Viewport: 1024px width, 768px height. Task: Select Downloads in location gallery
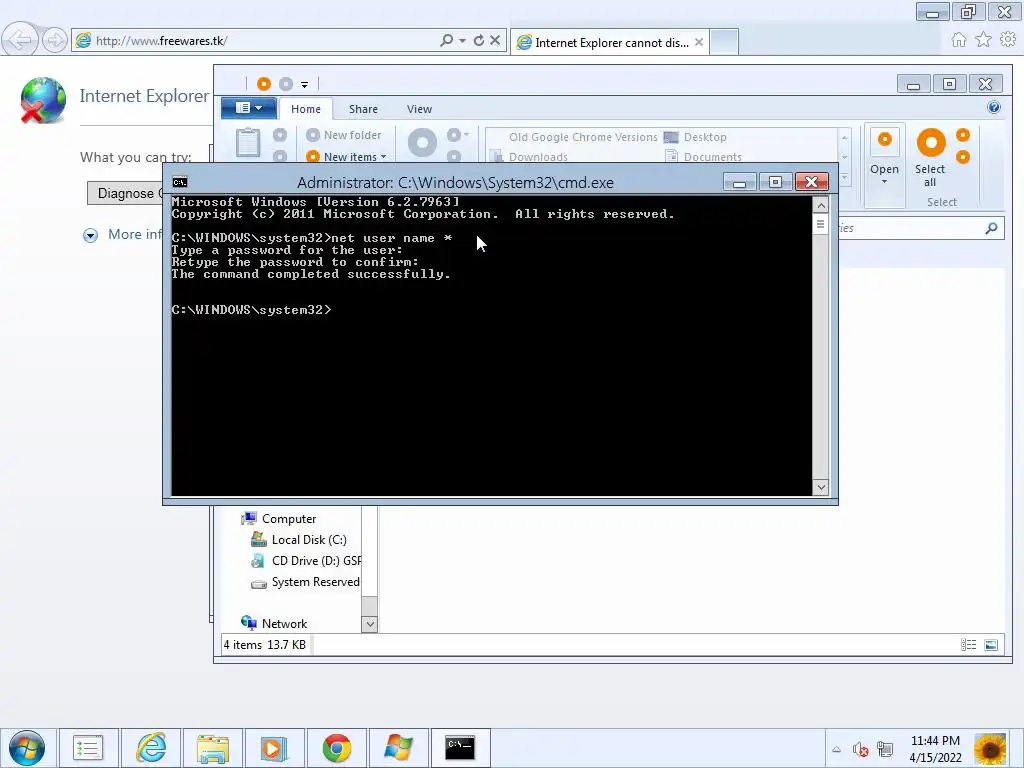pyautogui.click(x=530, y=157)
